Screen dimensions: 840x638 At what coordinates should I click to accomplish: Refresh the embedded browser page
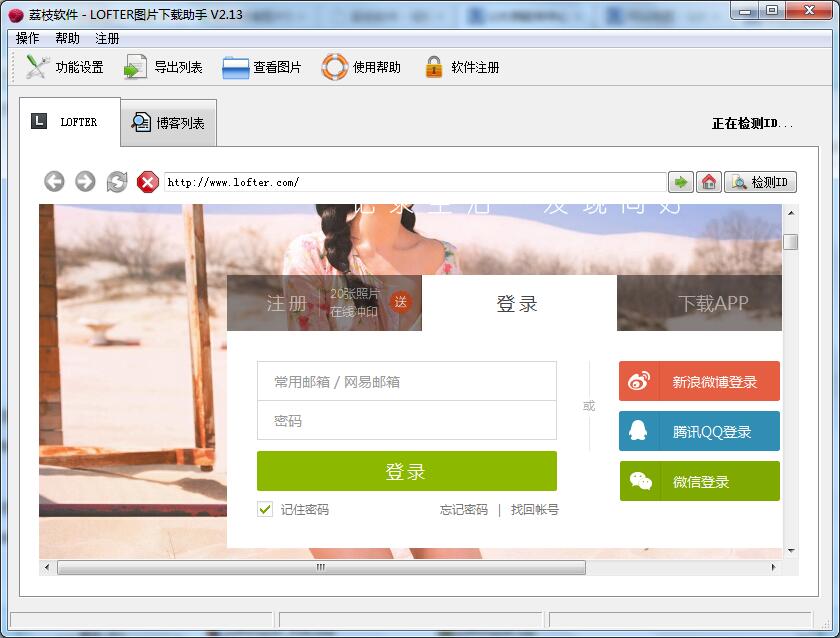[117, 181]
